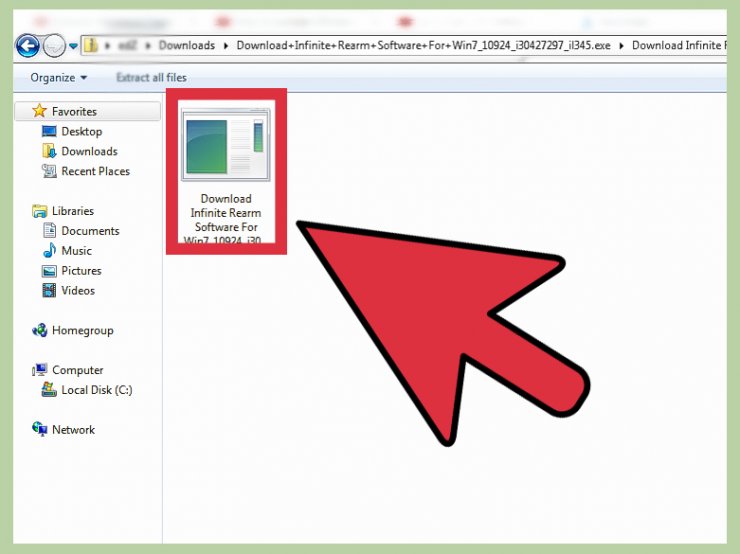Select Libraries in the navigation pane

click(73, 211)
